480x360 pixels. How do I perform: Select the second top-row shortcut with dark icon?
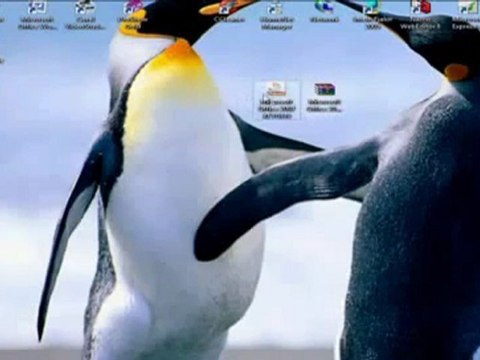click(x=85, y=15)
